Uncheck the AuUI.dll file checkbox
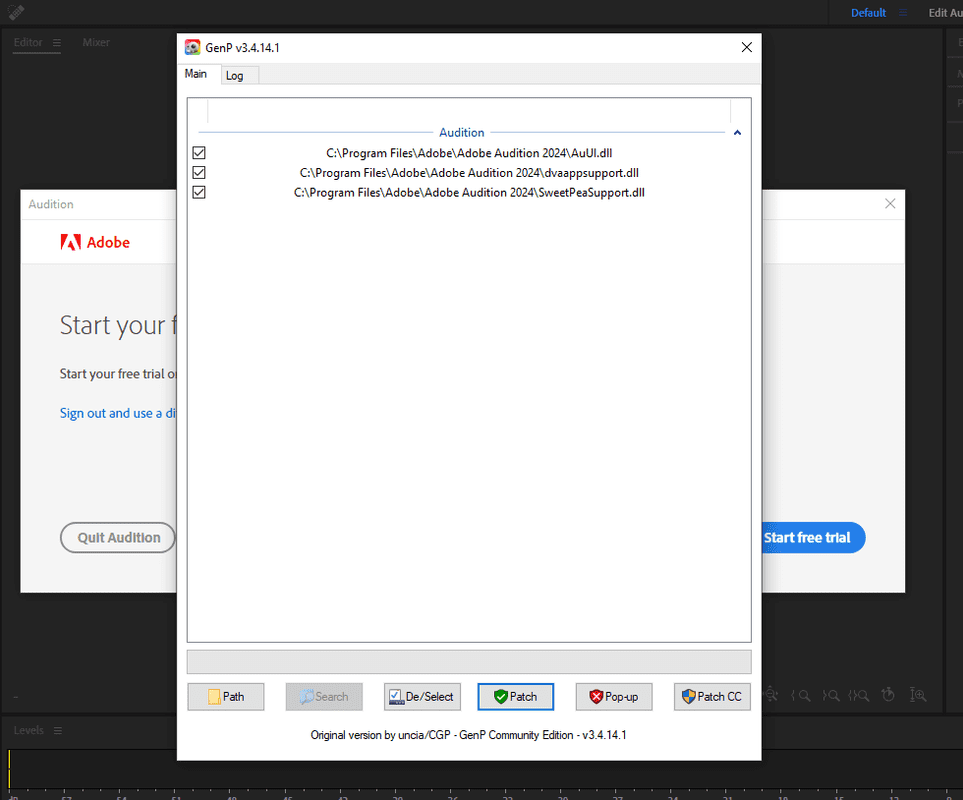 click(x=199, y=153)
